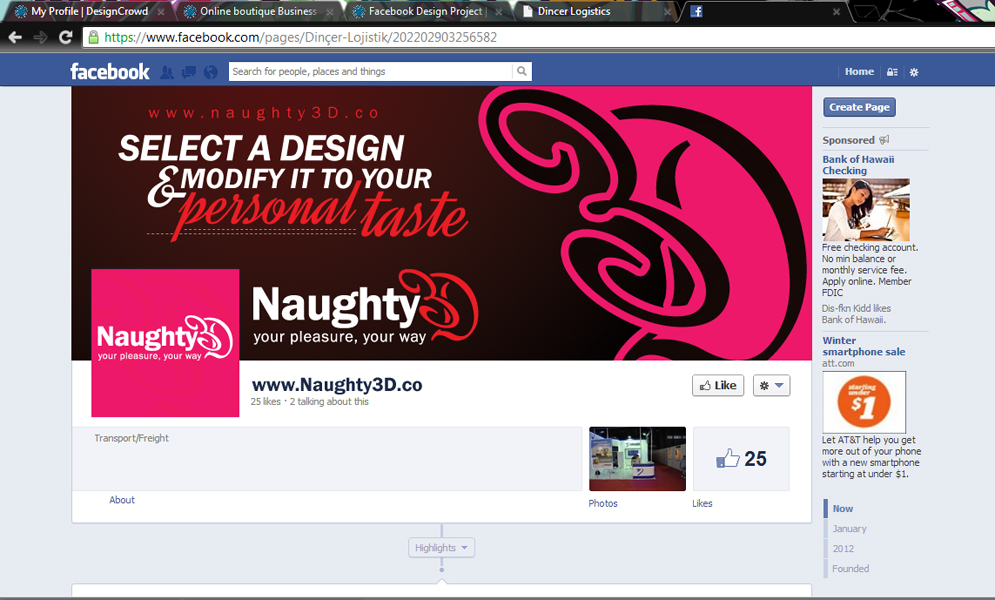Screen dimensions: 995x600
Task: Jump to Now in timeline
Action: pos(843,509)
